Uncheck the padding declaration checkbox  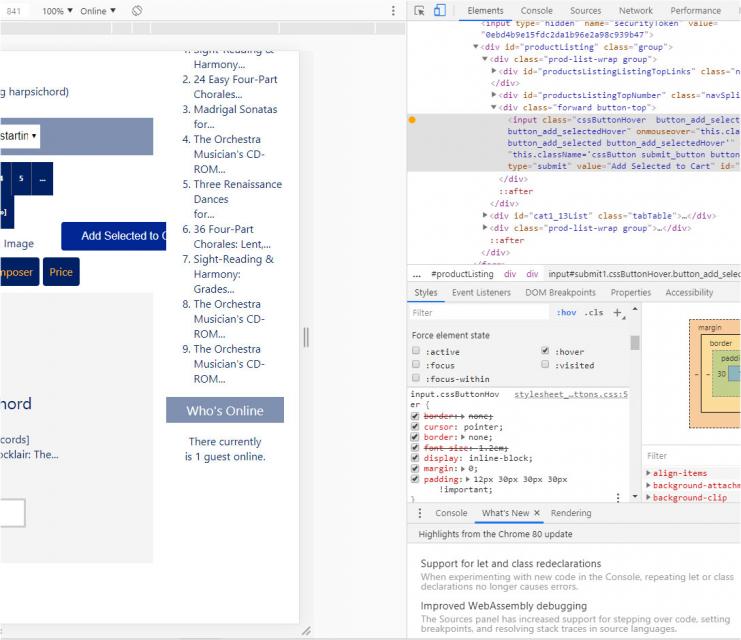(415, 479)
